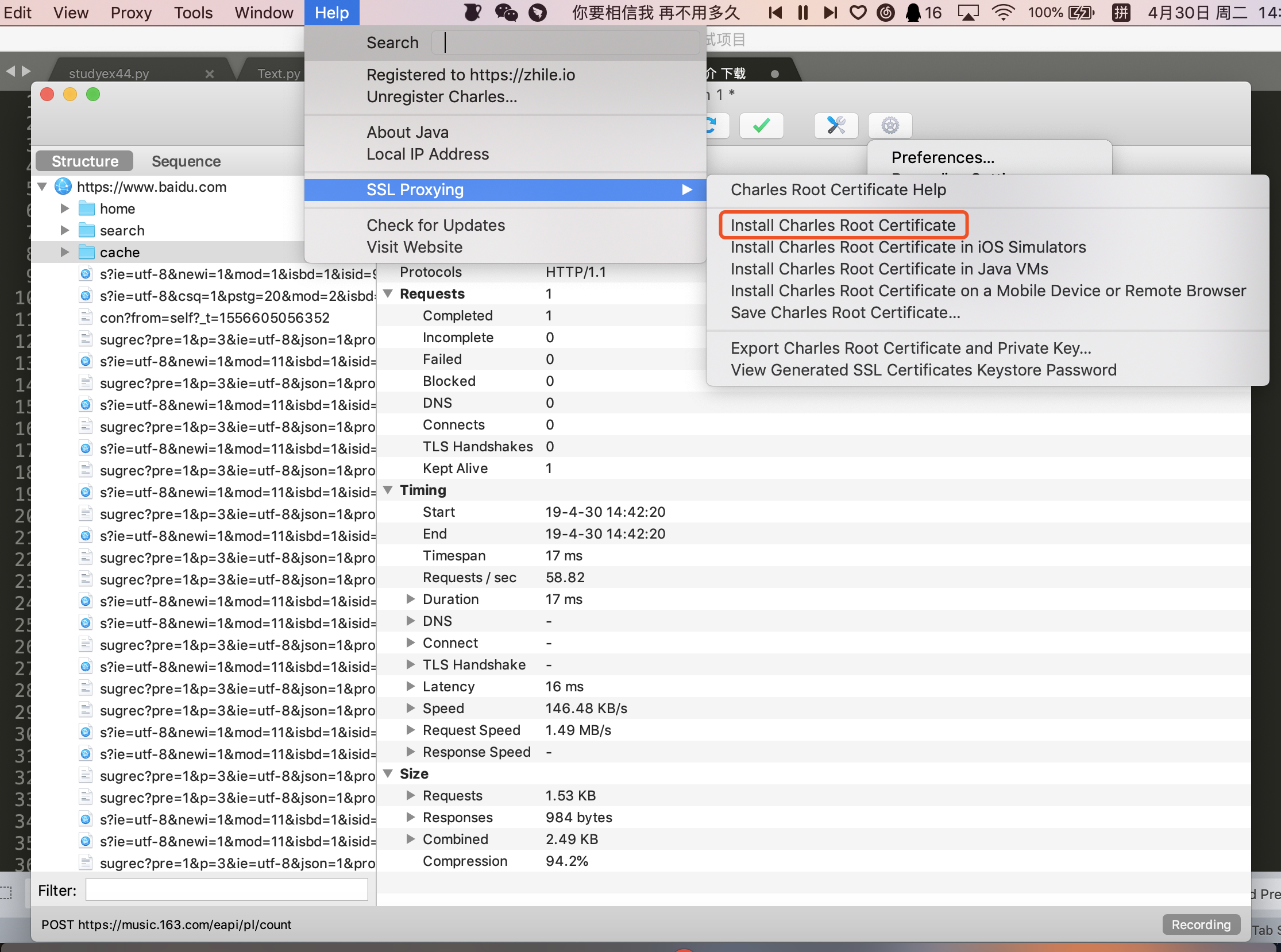Click the cache folder icon in tree
This screenshot has width=1281, height=952.
(87, 252)
